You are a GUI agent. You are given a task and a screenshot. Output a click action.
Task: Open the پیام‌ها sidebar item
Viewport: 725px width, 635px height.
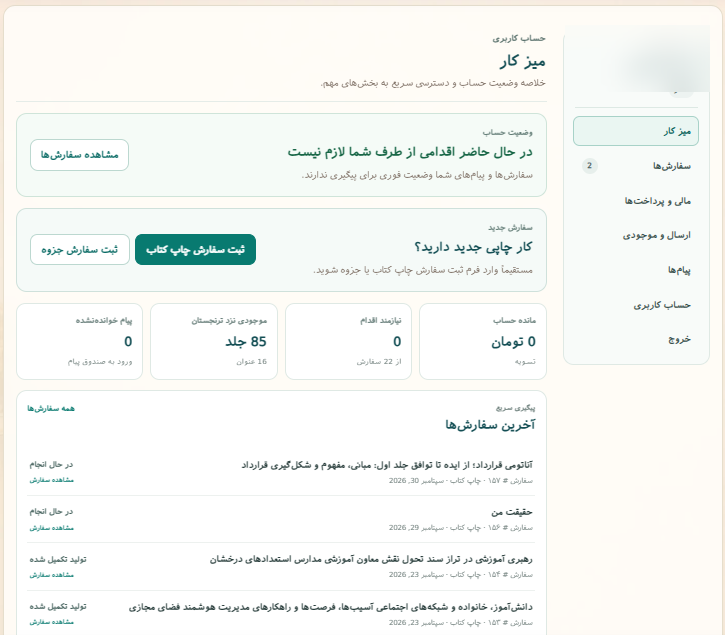pos(635,270)
